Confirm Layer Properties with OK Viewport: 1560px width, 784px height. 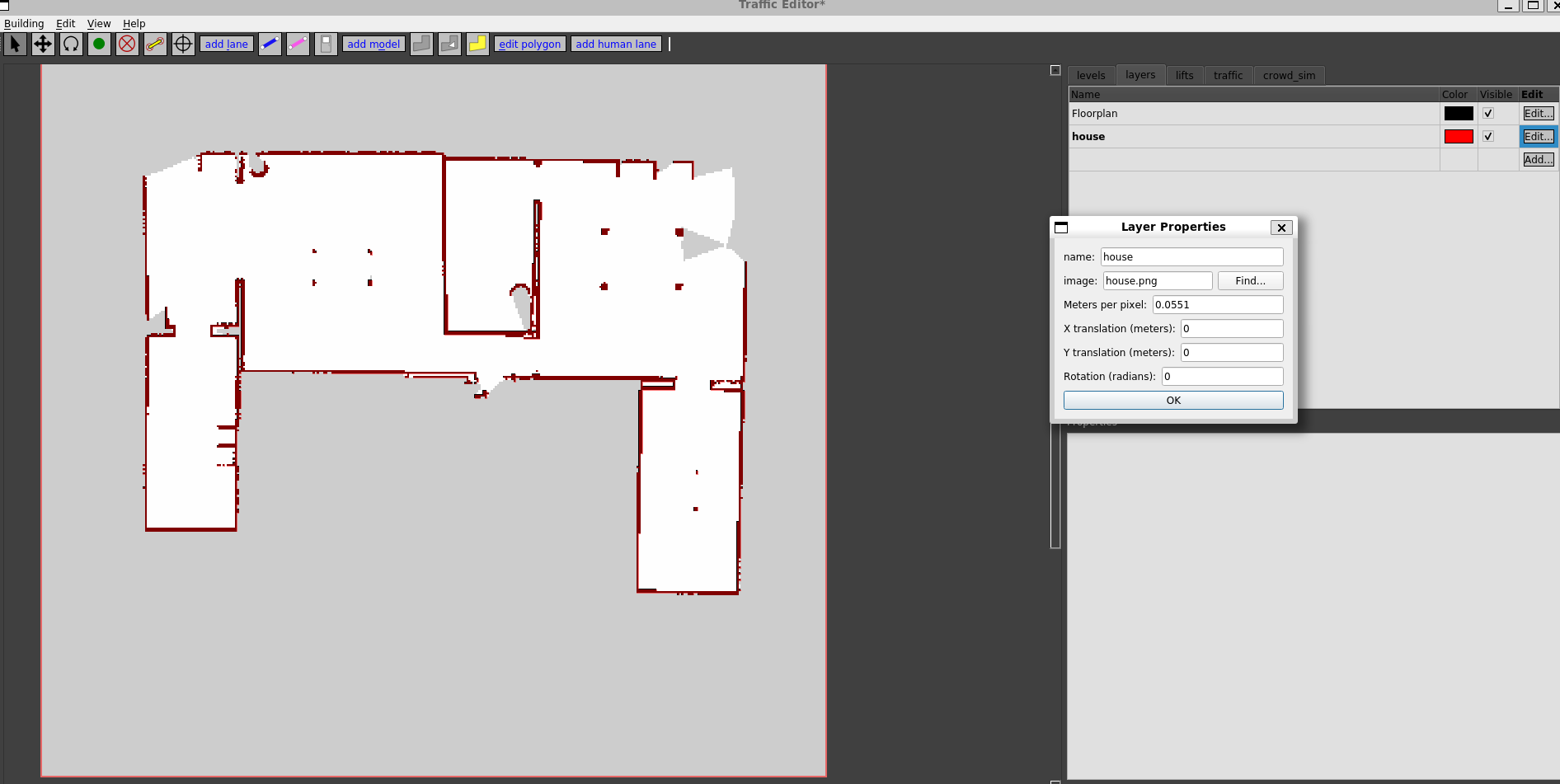click(x=1173, y=401)
